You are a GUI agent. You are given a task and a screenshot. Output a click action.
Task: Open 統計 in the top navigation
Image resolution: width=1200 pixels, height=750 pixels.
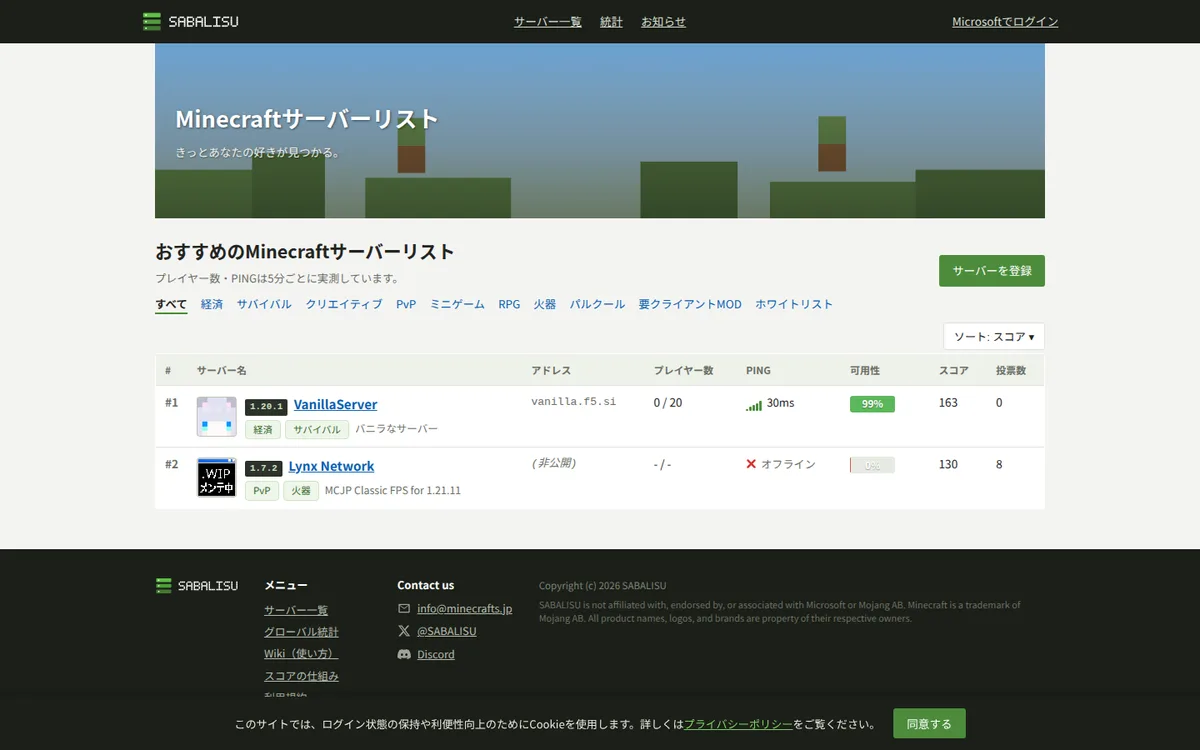click(x=611, y=21)
